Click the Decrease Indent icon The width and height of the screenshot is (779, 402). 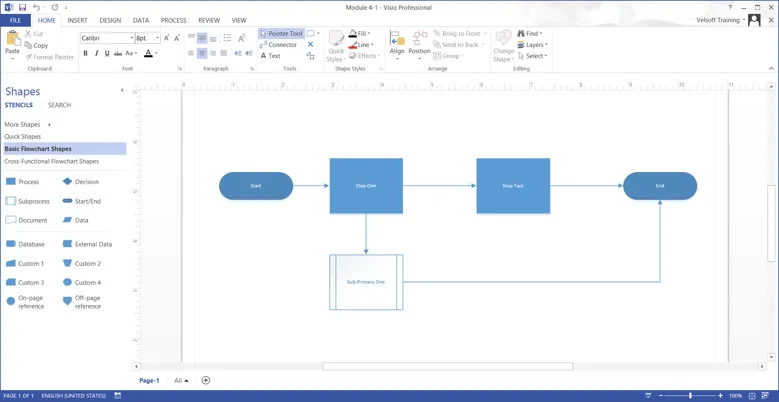(x=238, y=53)
